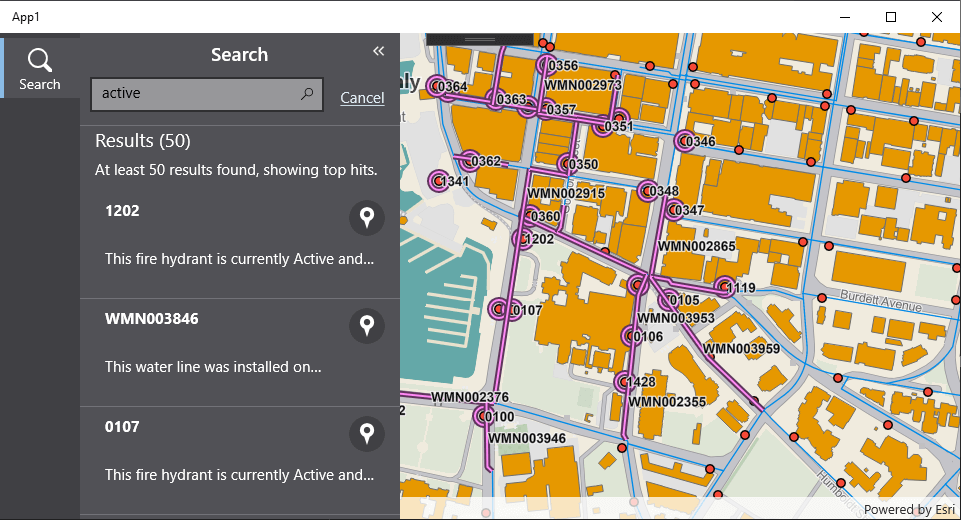Click hydrant 0346 marker on the map
961x520 pixels.
point(684,141)
